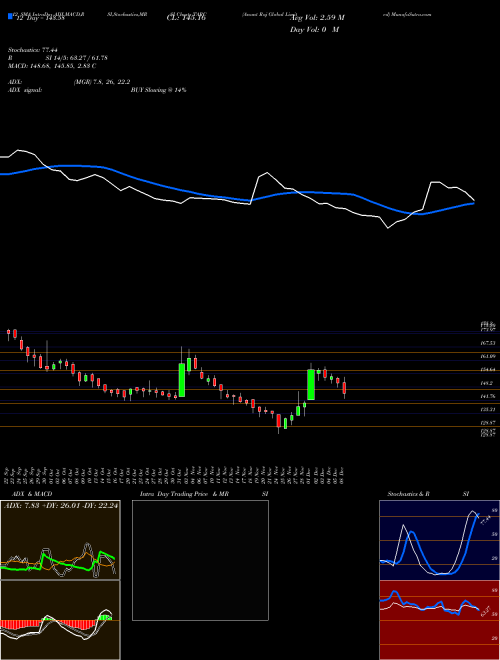
Task: Click the ADX: 7.83 +DY: 26.01 readout
Action: (x=61, y=506)
